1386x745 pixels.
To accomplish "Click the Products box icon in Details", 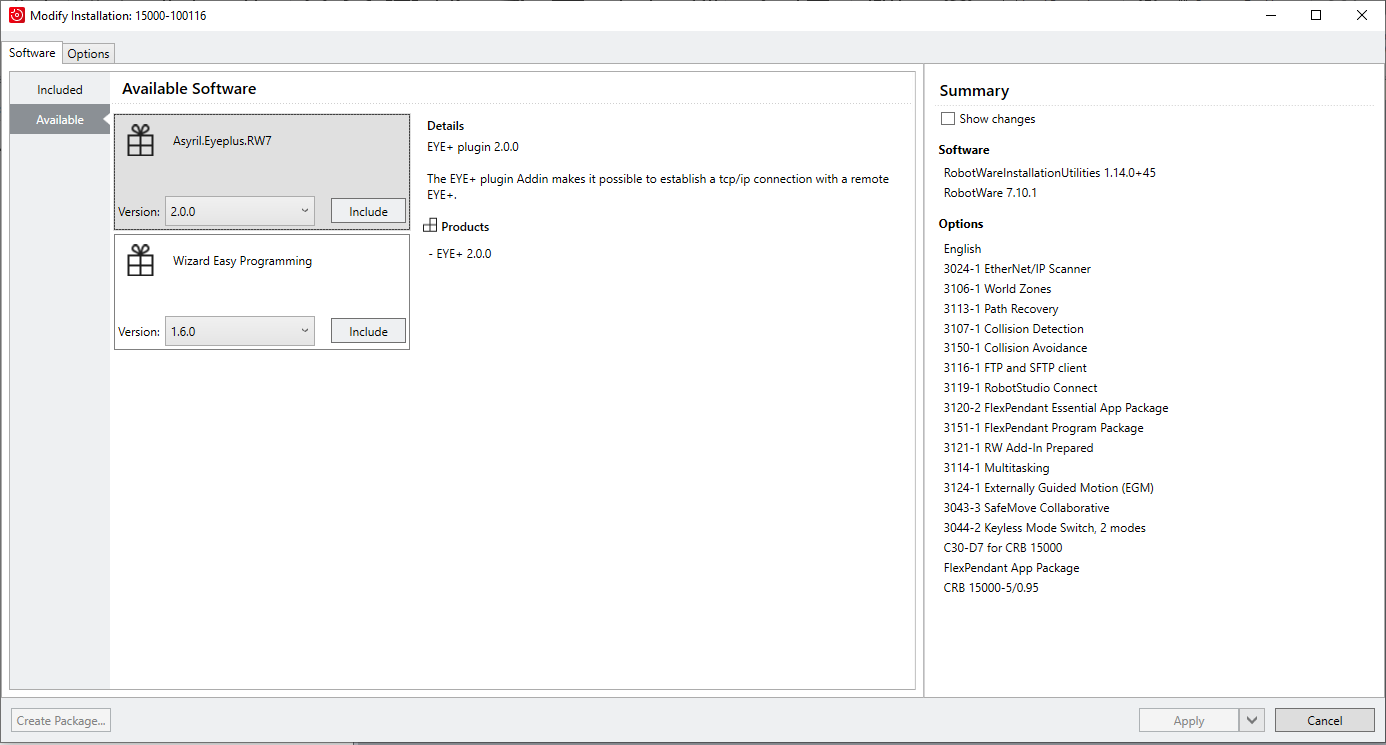I will click(431, 226).
